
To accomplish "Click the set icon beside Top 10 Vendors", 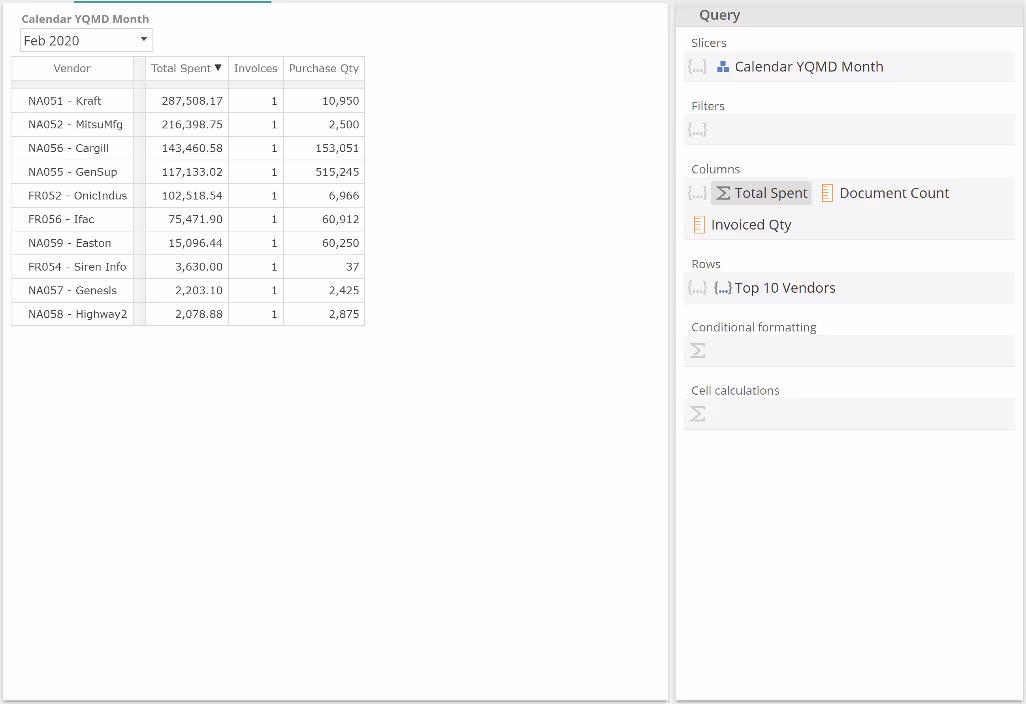I will 722,288.
